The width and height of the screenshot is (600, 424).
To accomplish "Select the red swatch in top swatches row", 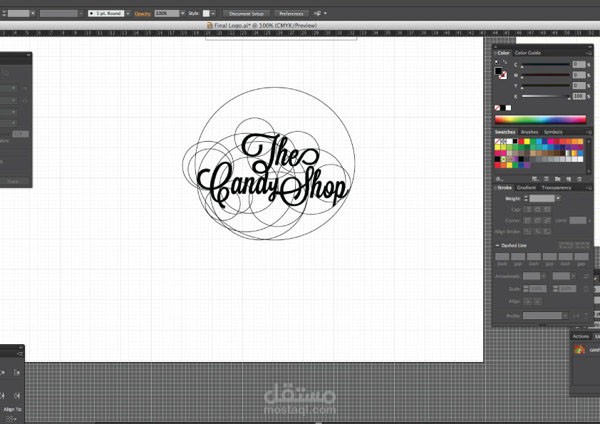I will (521, 142).
